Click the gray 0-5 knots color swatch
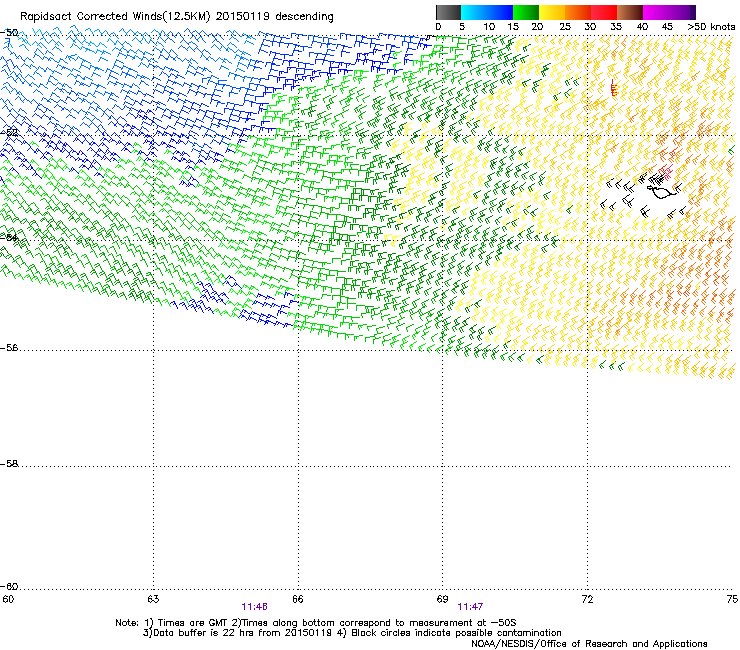Screen dimensions: 740x650 point(448,12)
